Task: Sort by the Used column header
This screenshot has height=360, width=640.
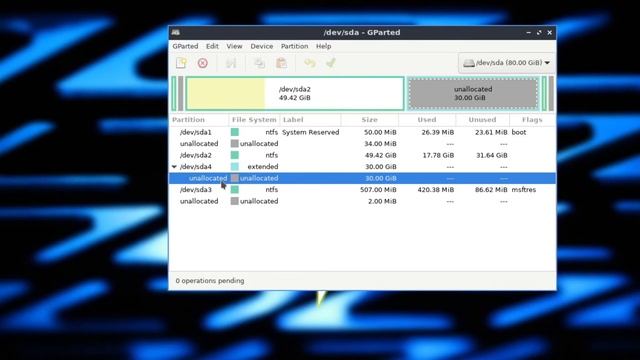Action: tap(427, 120)
